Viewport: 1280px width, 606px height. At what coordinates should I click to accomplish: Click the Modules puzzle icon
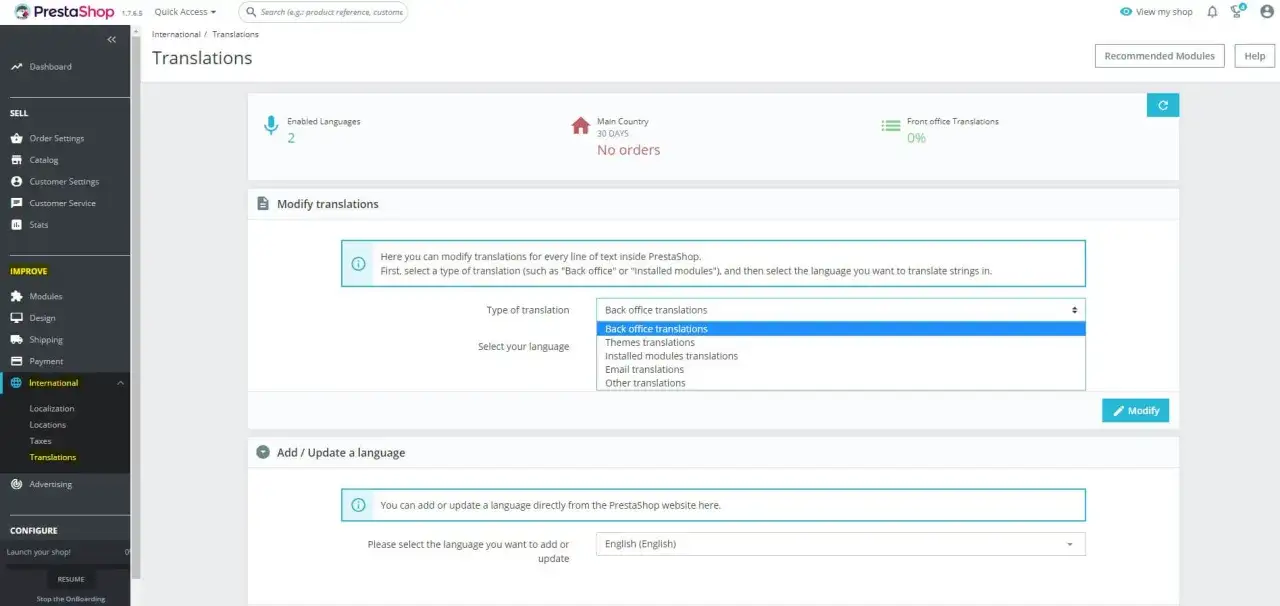point(16,296)
